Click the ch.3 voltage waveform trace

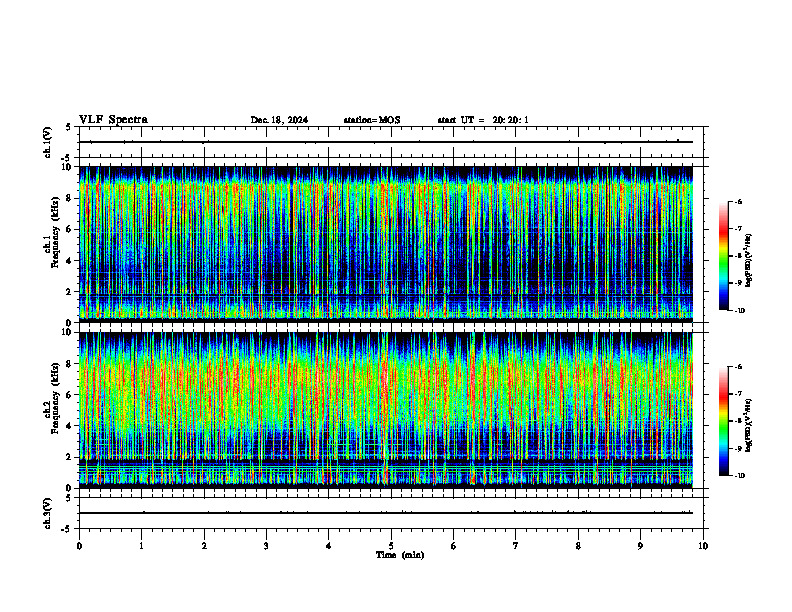[x=386, y=513]
